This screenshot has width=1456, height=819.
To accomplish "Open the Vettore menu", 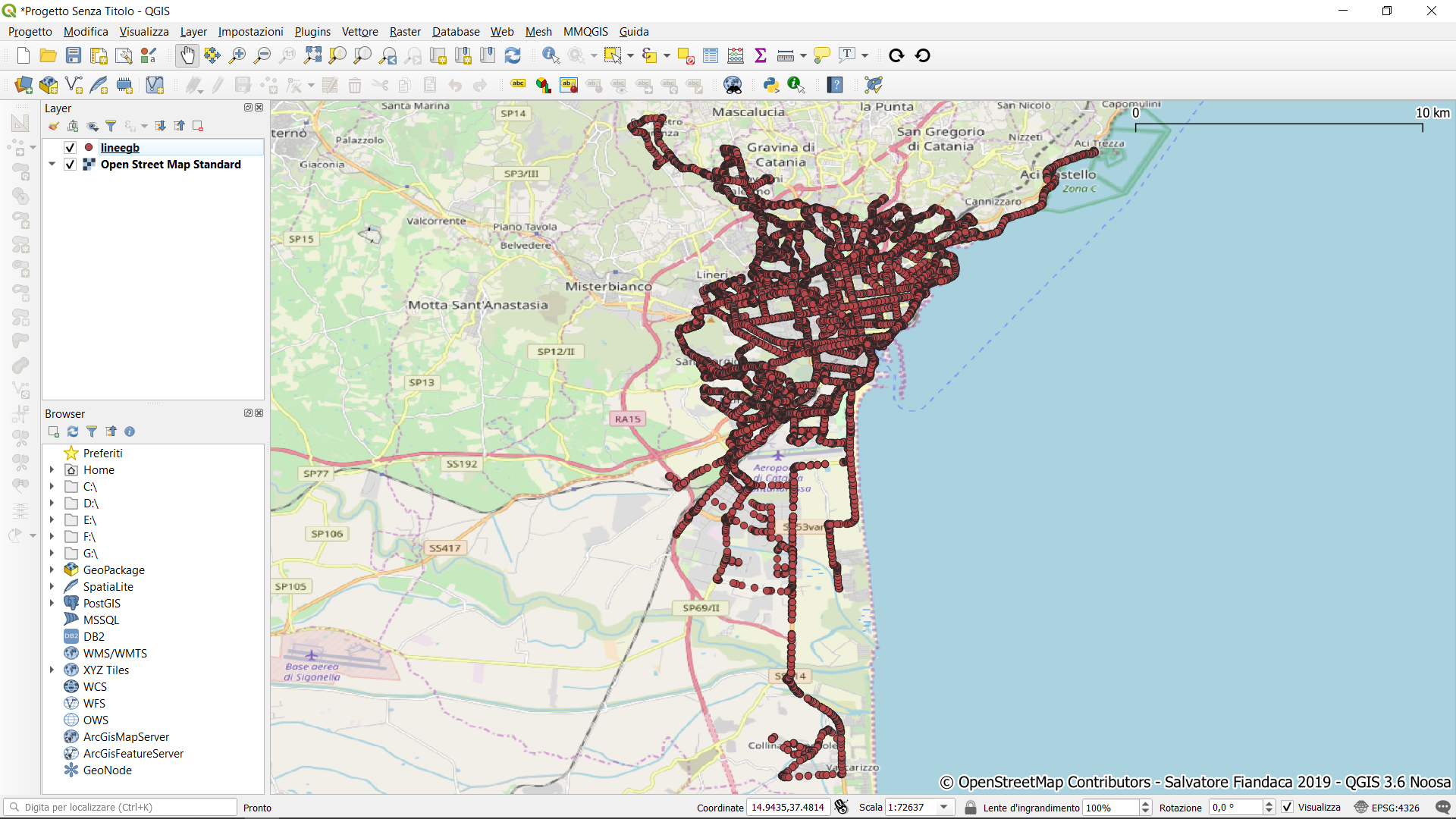I will click(359, 31).
